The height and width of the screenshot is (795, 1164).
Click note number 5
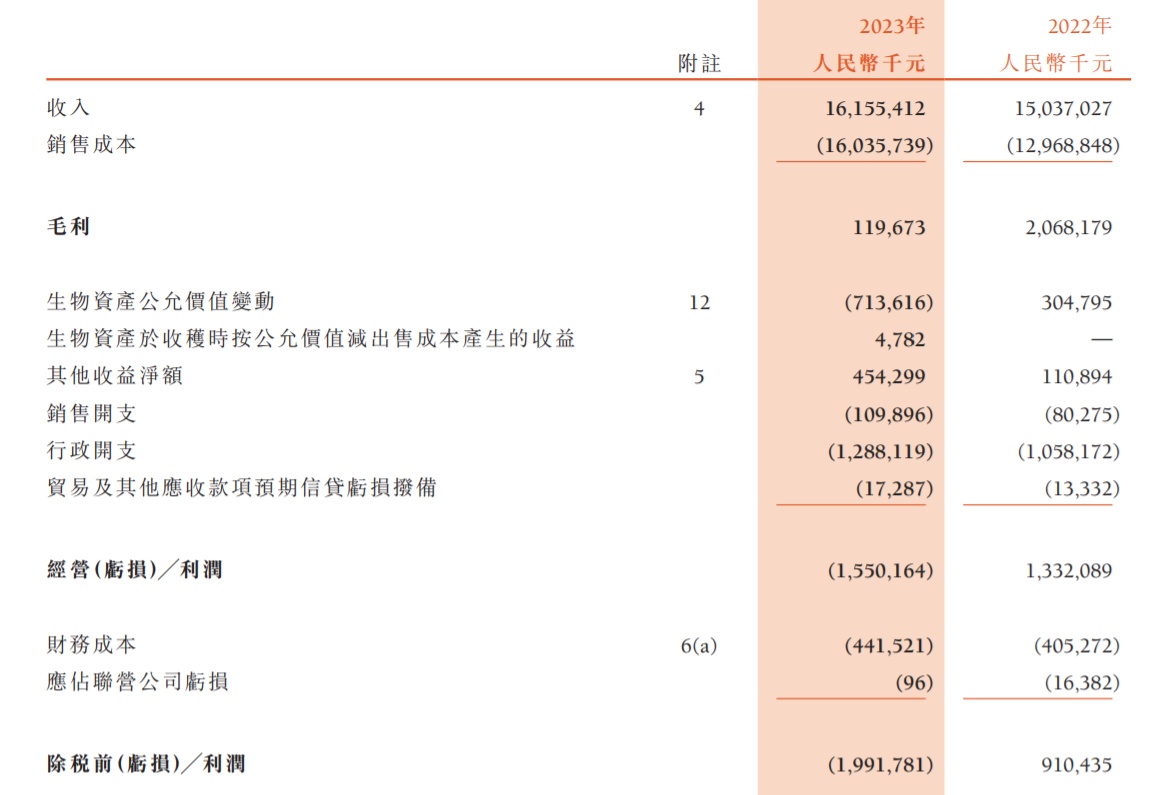(699, 377)
